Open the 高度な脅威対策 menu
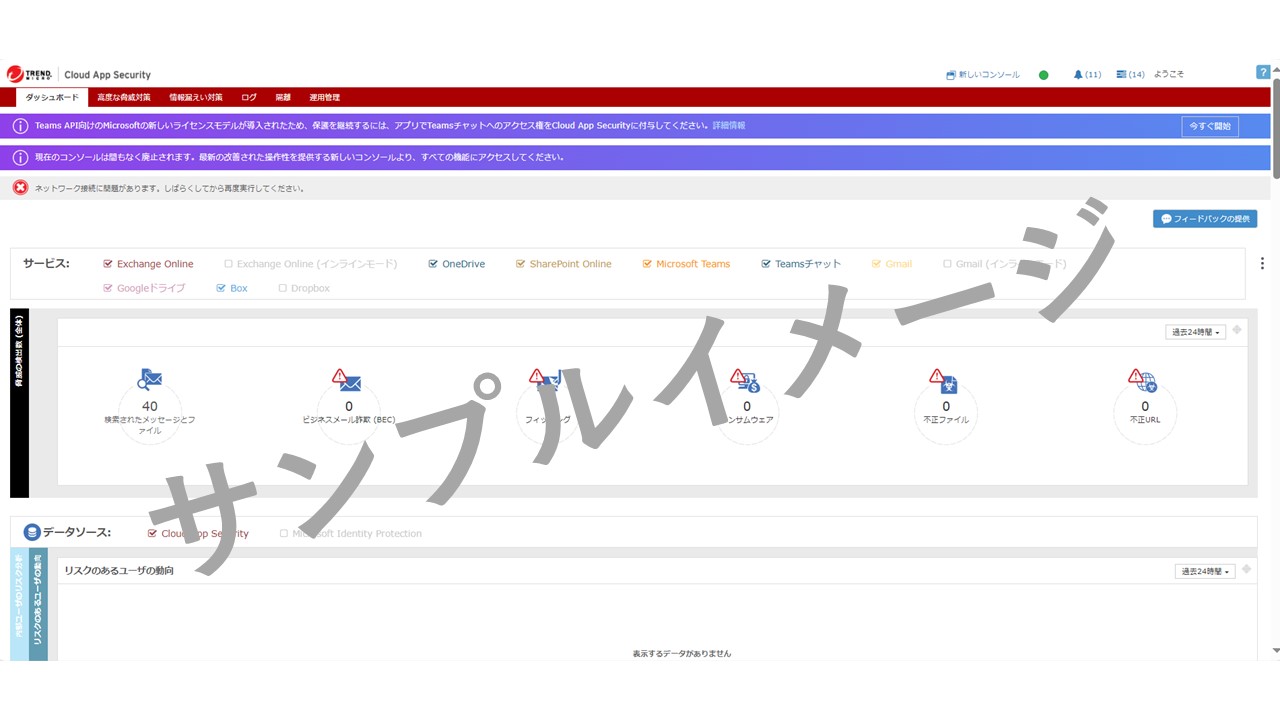Screen dimensions: 1280x720 (124, 97)
